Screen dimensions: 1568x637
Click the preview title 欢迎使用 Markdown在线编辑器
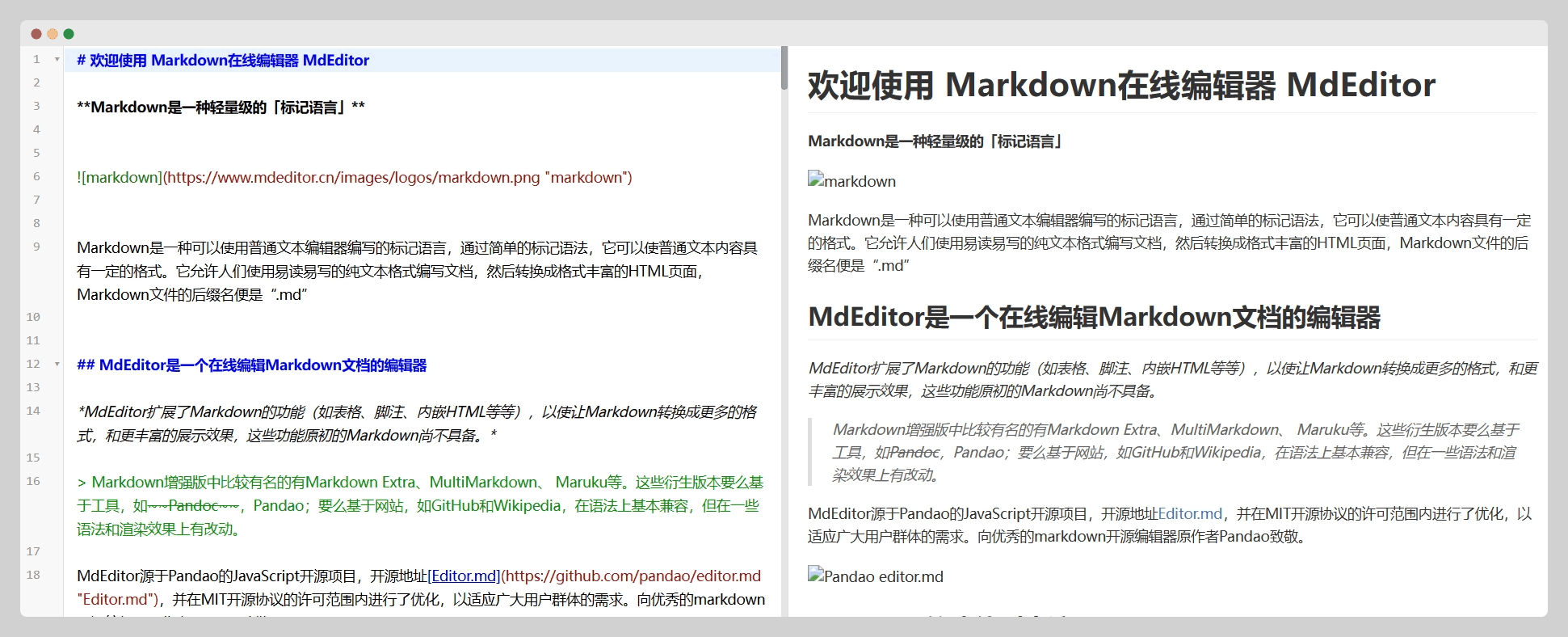[1120, 86]
